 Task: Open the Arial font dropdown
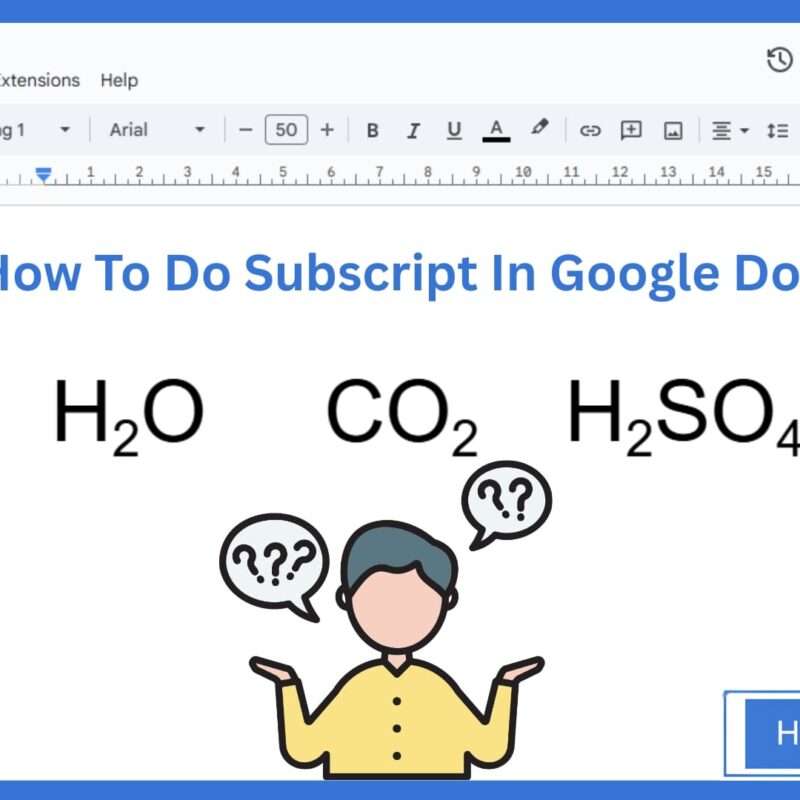157,130
